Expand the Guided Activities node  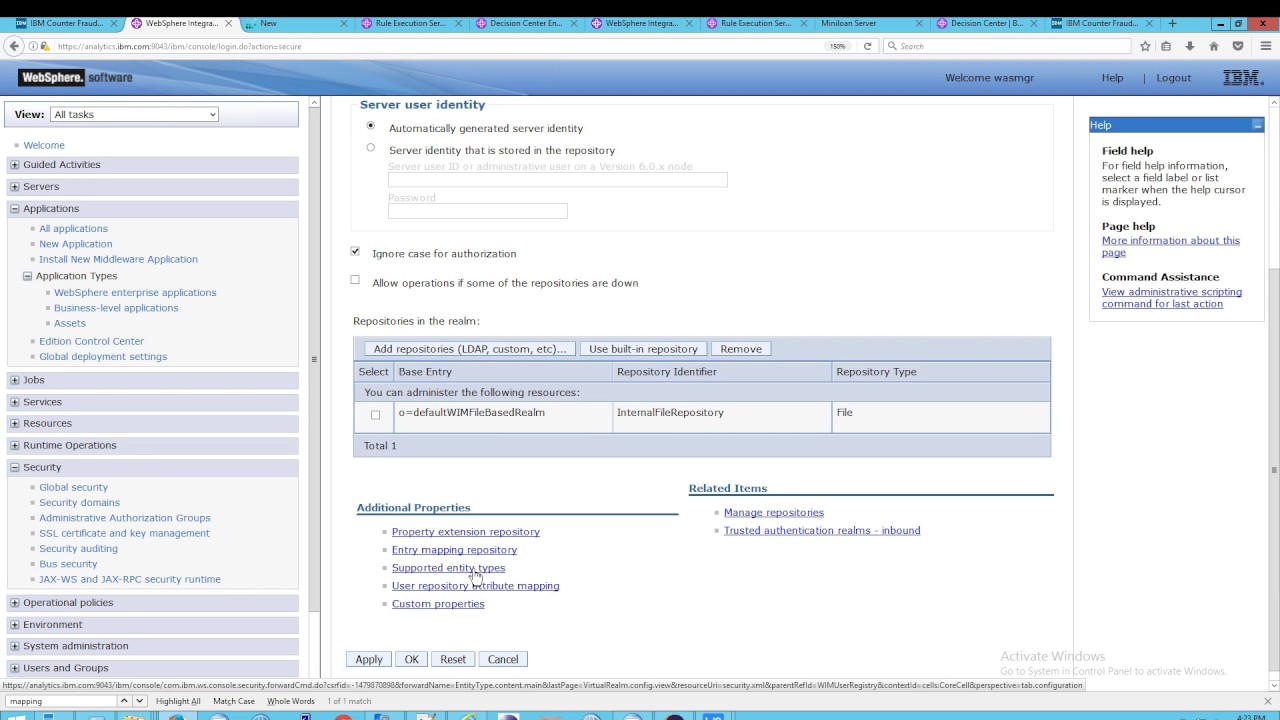(14, 165)
